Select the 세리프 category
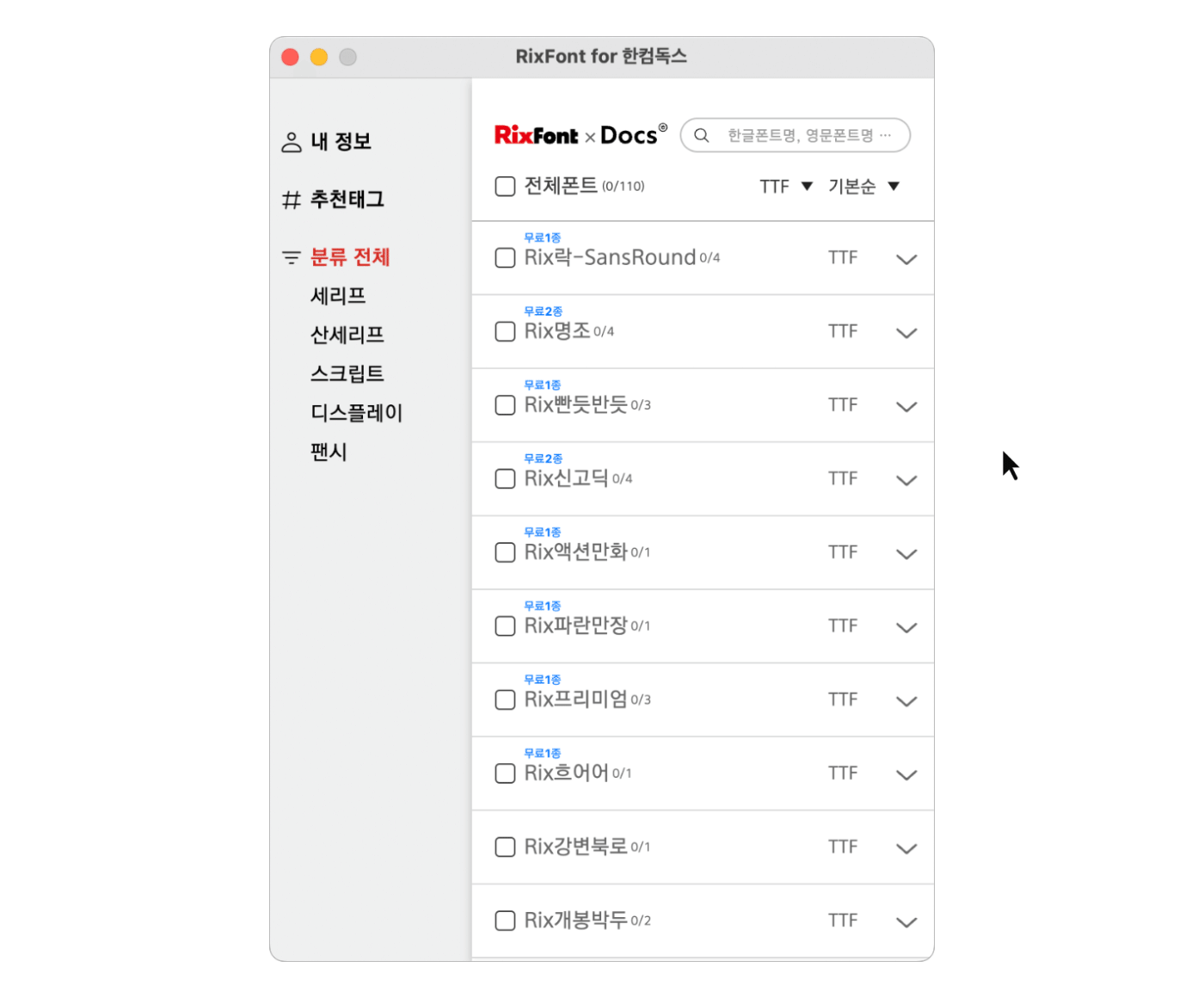1204x998 pixels. point(338,296)
